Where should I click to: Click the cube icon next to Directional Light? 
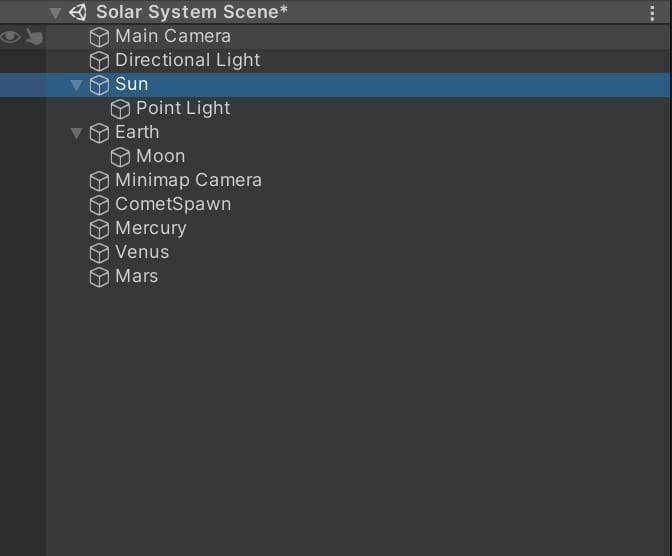click(99, 61)
